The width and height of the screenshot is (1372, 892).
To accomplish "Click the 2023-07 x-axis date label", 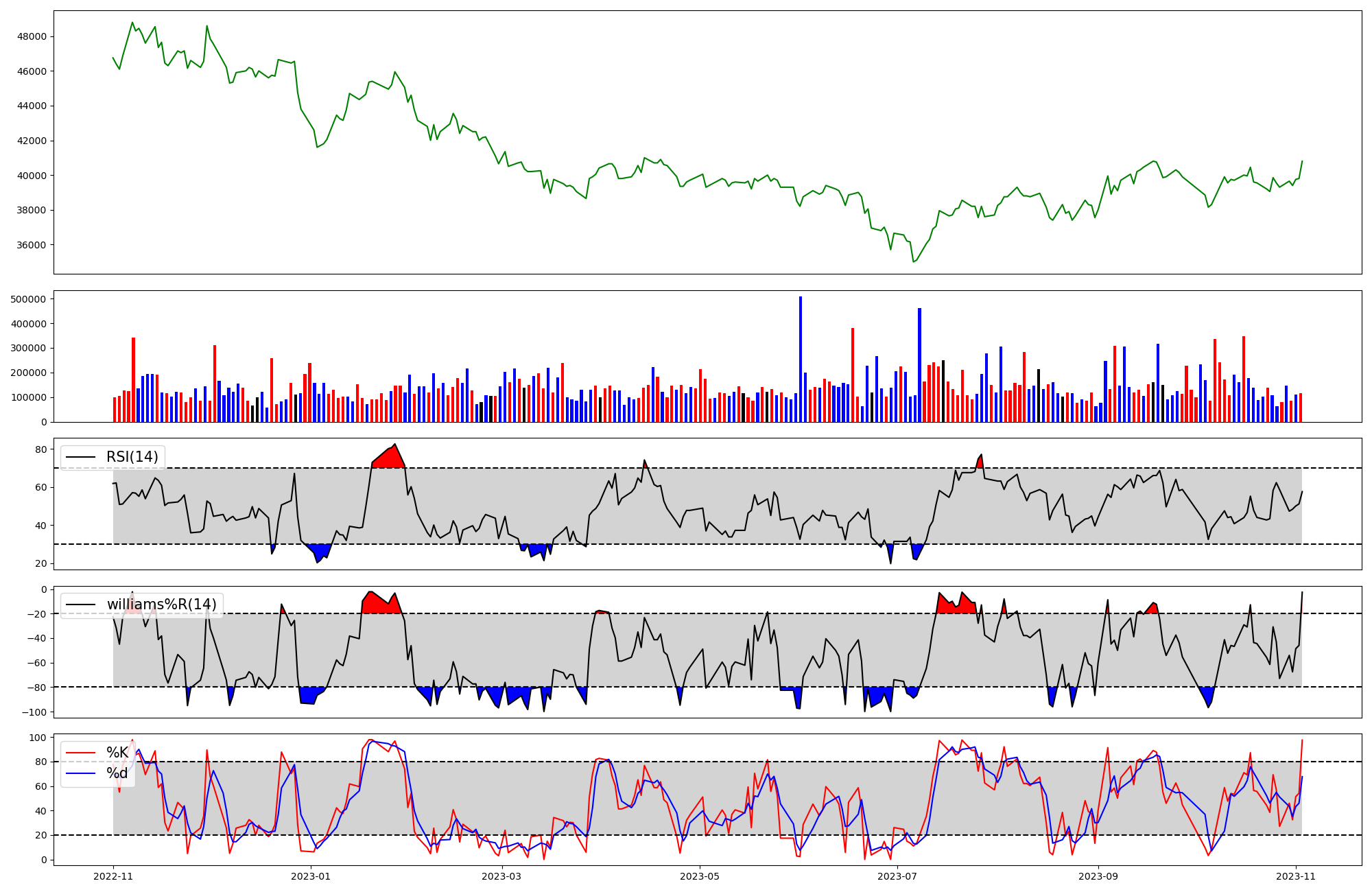I will [x=897, y=876].
